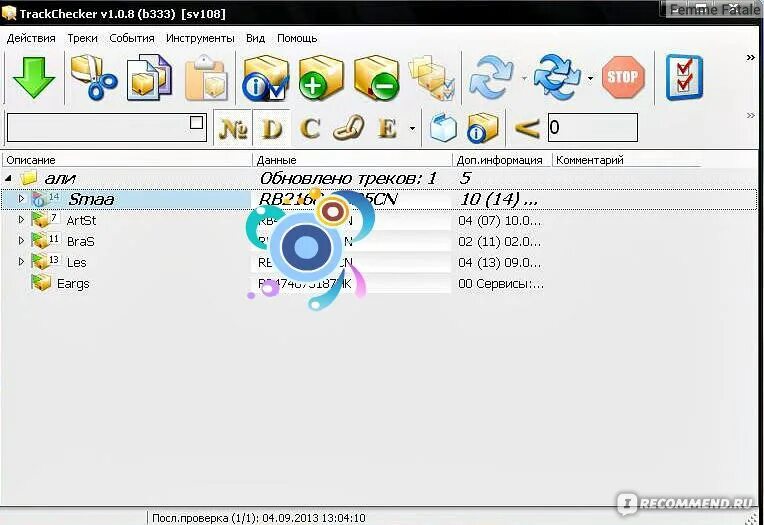Select the ArtSt track item
The width and height of the screenshot is (764, 525).
(81, 220)
